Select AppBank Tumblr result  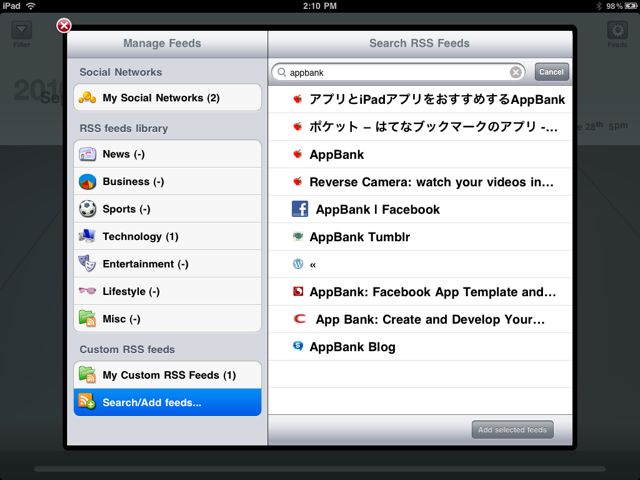420,237
